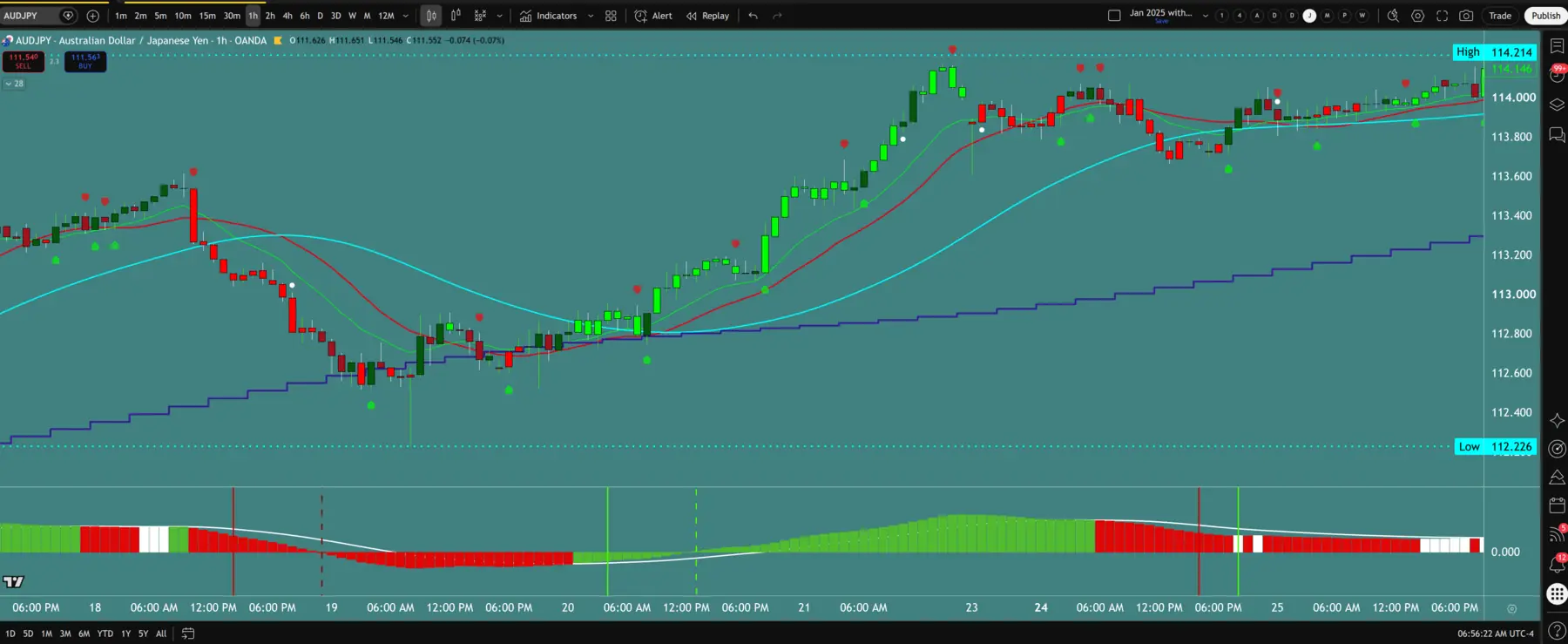The image size is (1568, 644).
Task: Activate the highlighted J quick-access circle
Action: tap(1309, 16)
